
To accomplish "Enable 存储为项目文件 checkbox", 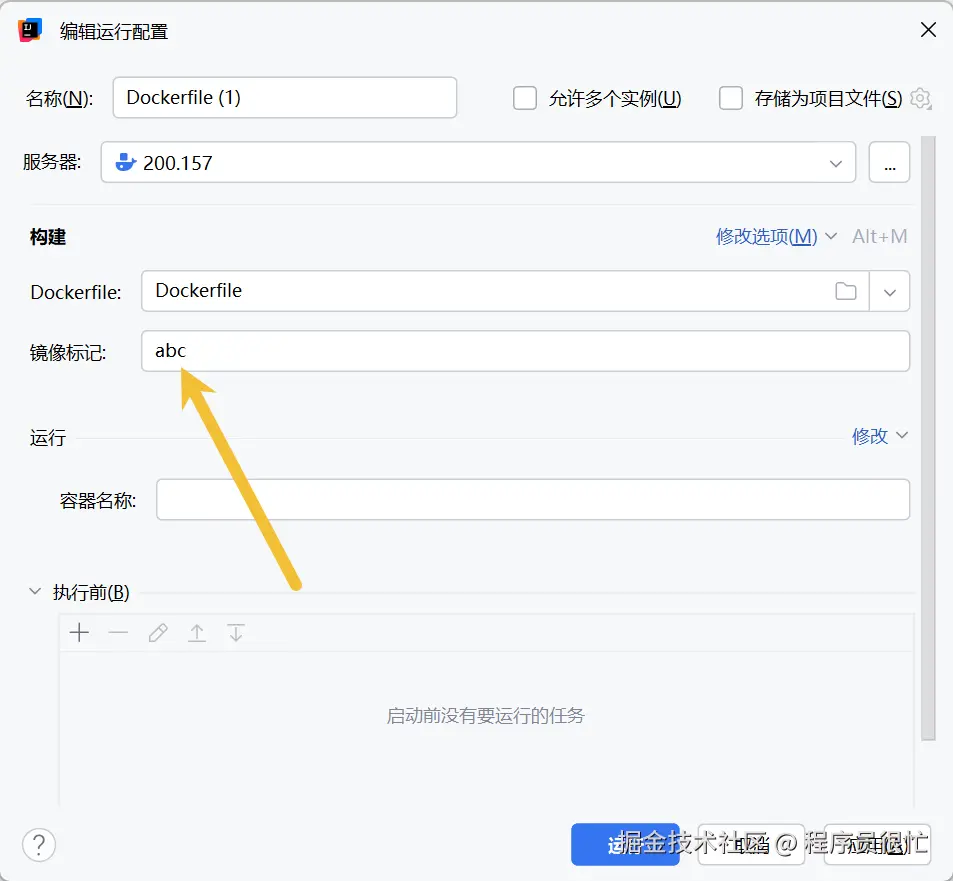I will pos(731,98).
